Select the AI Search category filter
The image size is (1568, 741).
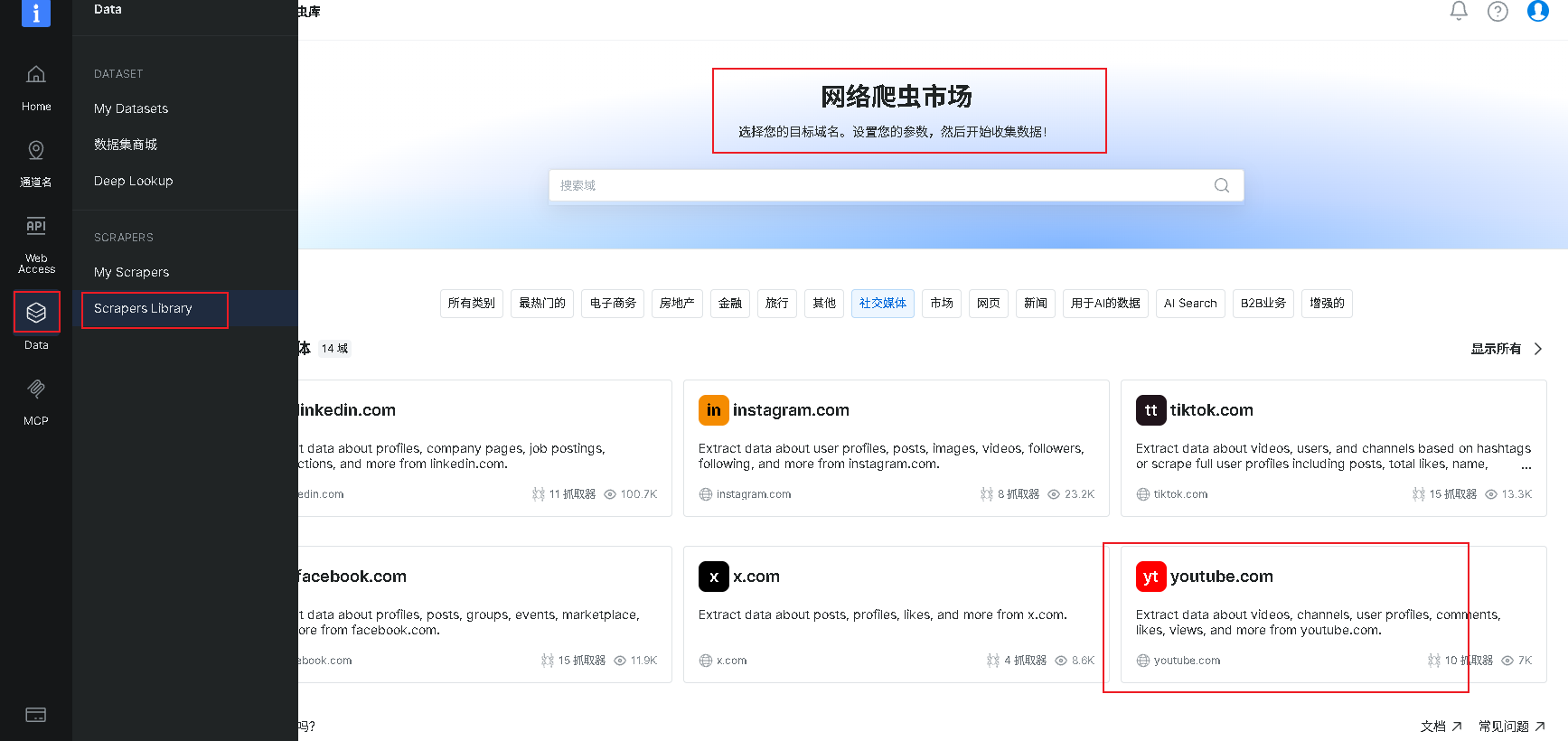click(1190, 304)
